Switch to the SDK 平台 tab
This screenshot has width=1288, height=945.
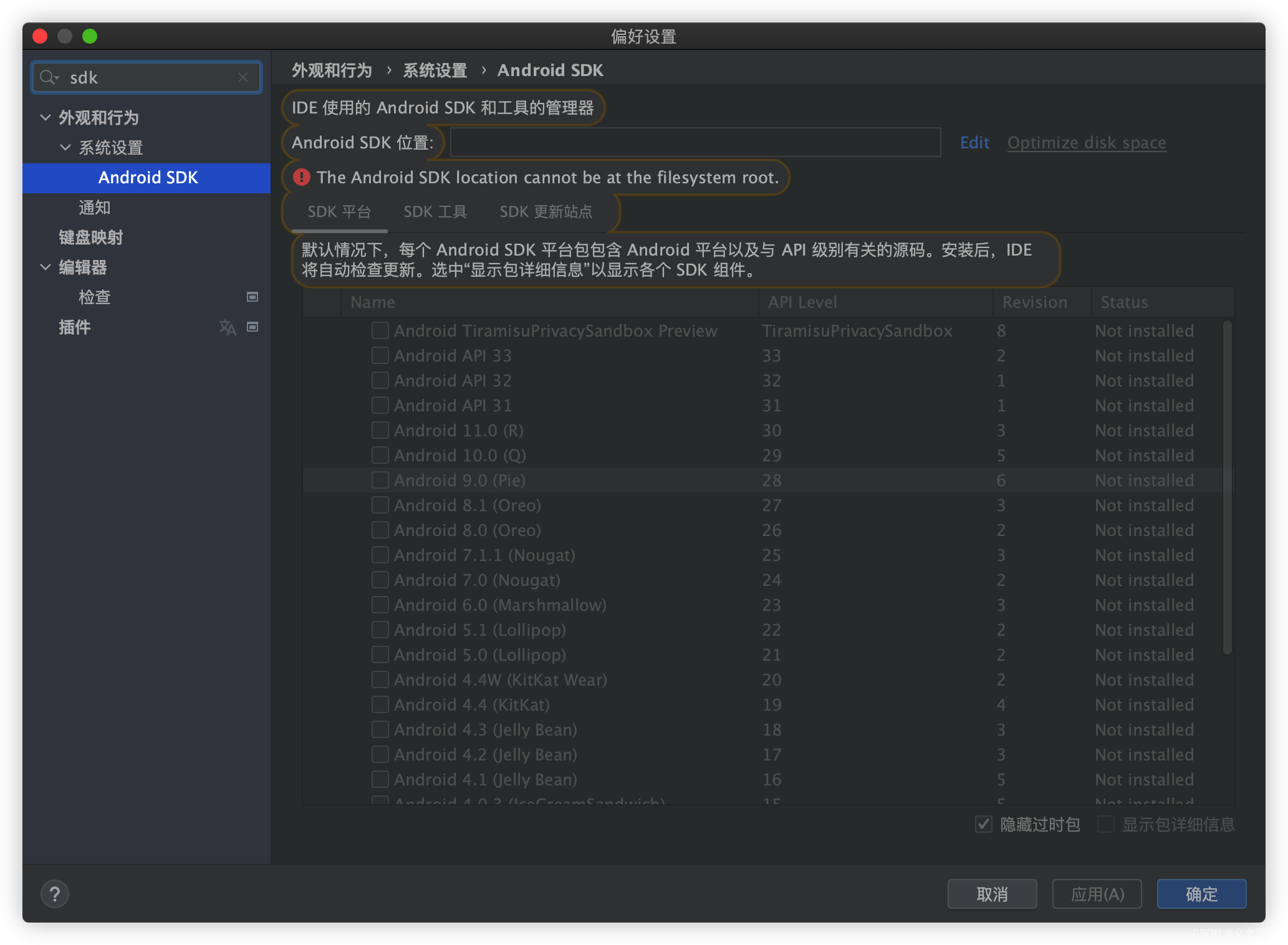coord(339,212)
